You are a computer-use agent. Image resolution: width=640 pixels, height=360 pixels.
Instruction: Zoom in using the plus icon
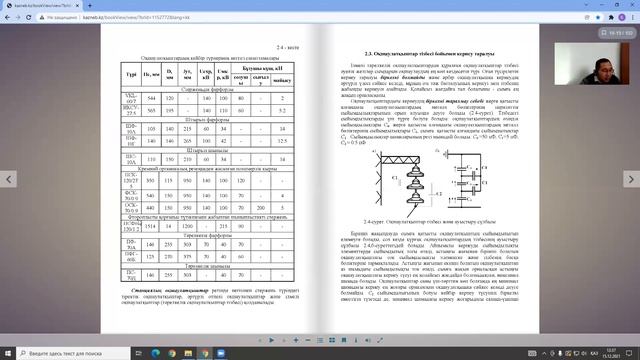(296, 340)
